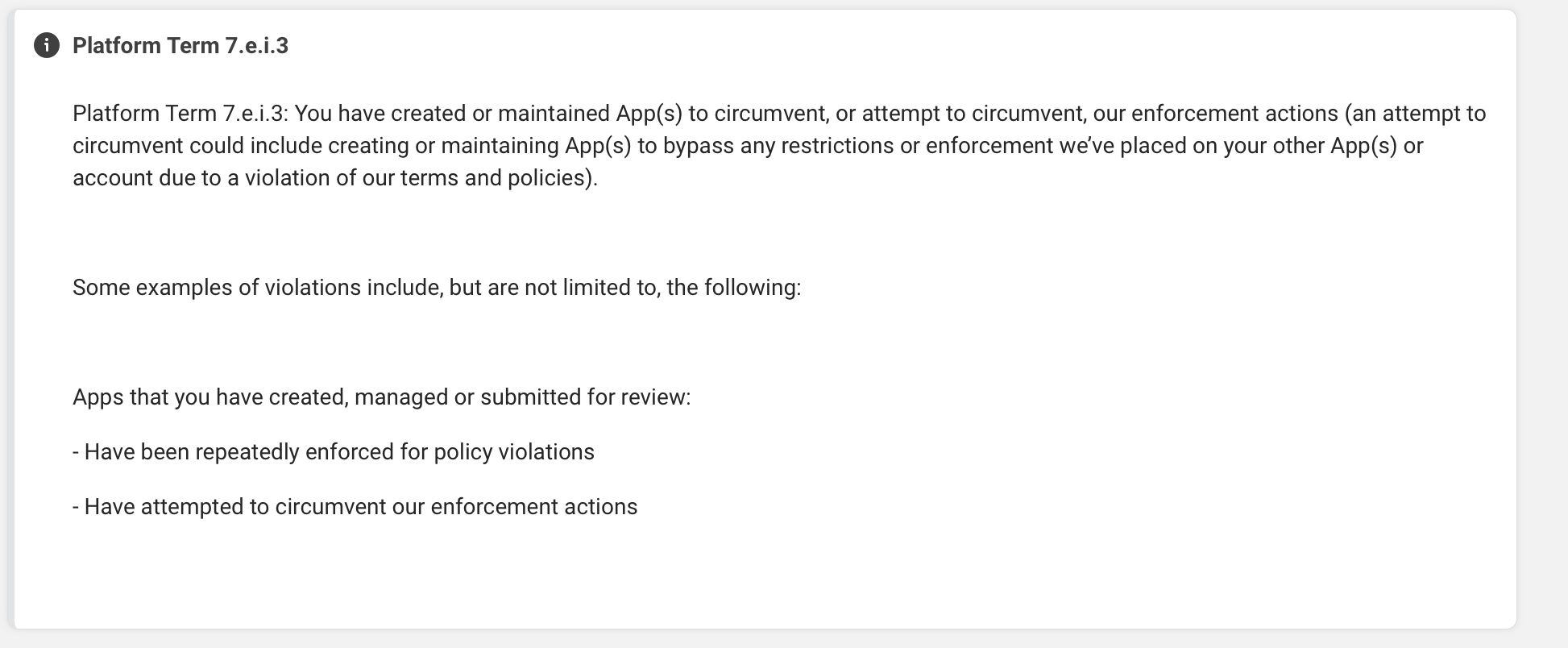This screenshot has height=648, width=1568.
Task: Click the phrase bypass any restrictions
Action: tap(778, 146)
